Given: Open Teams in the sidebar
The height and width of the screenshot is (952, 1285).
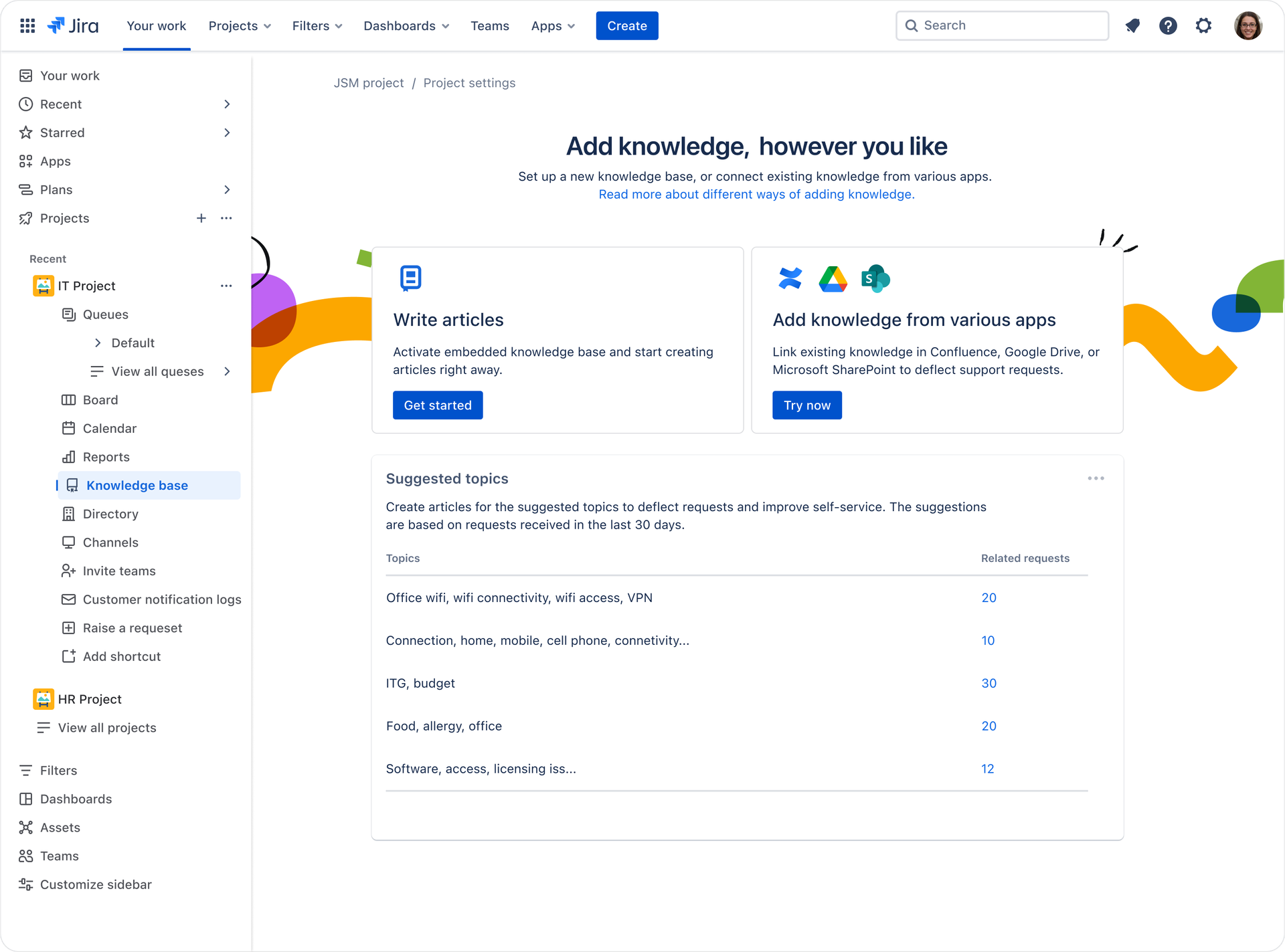Looking at the screenshot, I should tap(48, 856).
